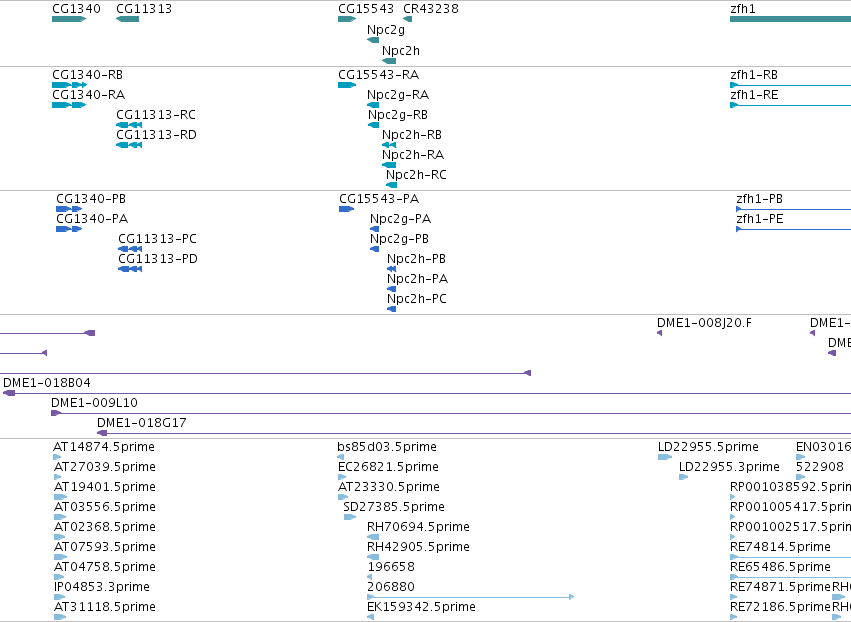Click feature 206880
Viewport: 851px width, 622px height.
pos(391,587)
